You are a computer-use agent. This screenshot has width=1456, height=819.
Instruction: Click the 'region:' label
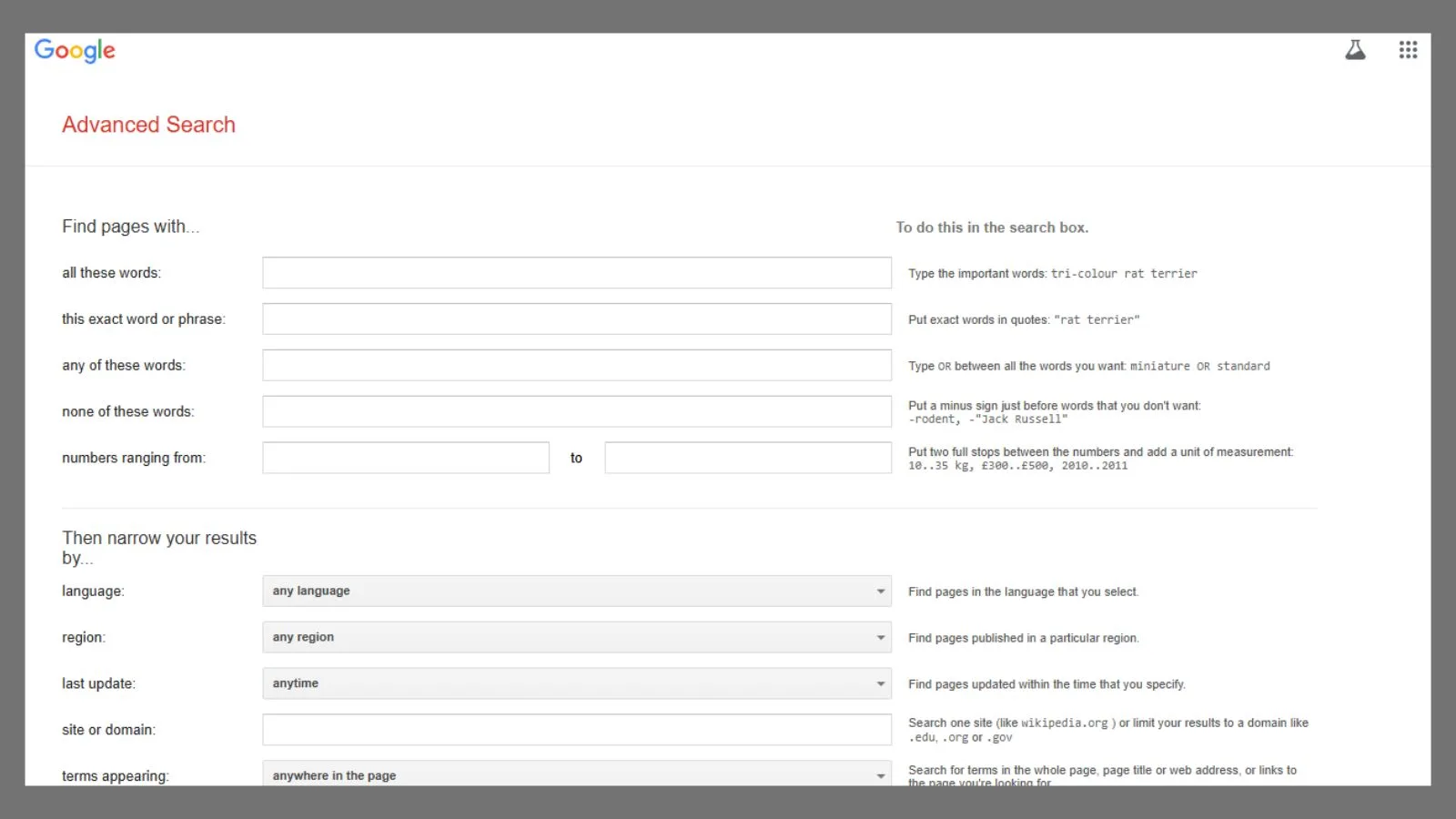(84, 638)
